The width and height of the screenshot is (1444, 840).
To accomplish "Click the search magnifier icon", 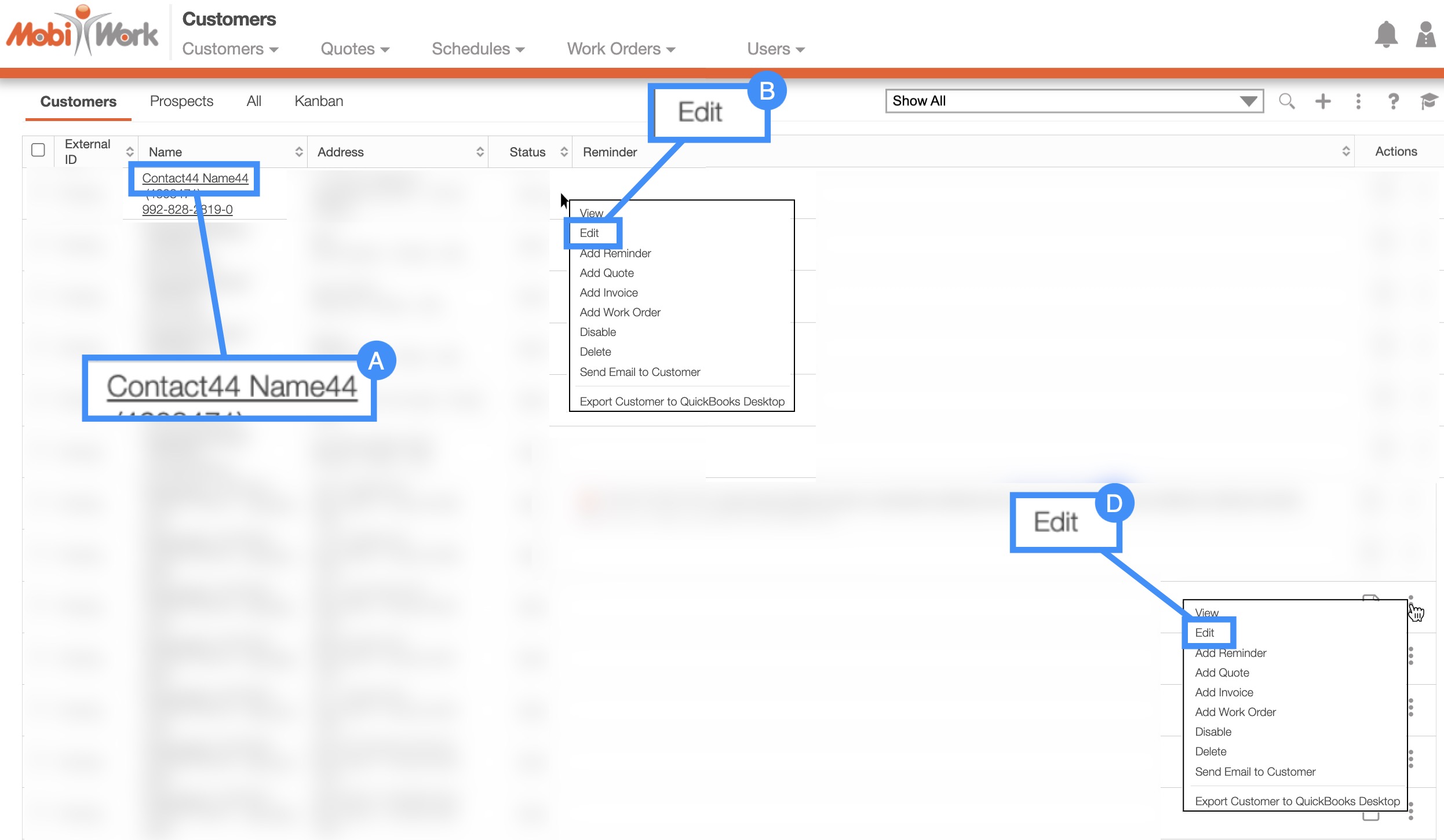I will (x=1286, y=101).
